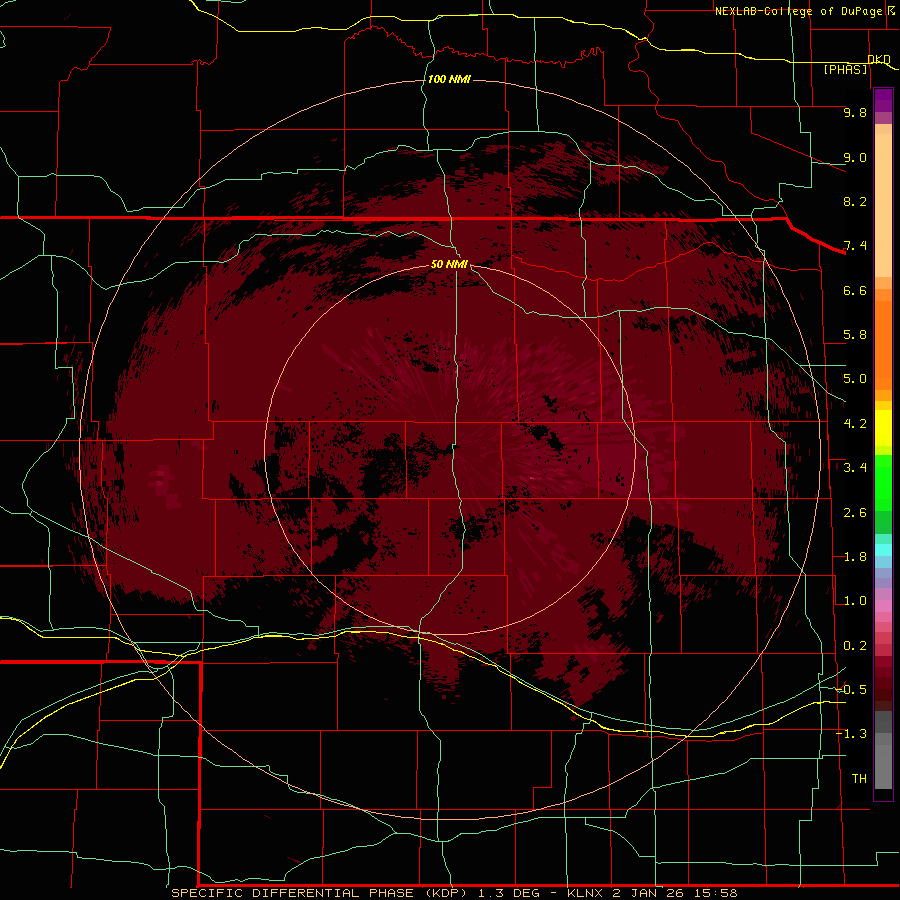
Task: Click the 8.2 scale value label
Action: 855,201
